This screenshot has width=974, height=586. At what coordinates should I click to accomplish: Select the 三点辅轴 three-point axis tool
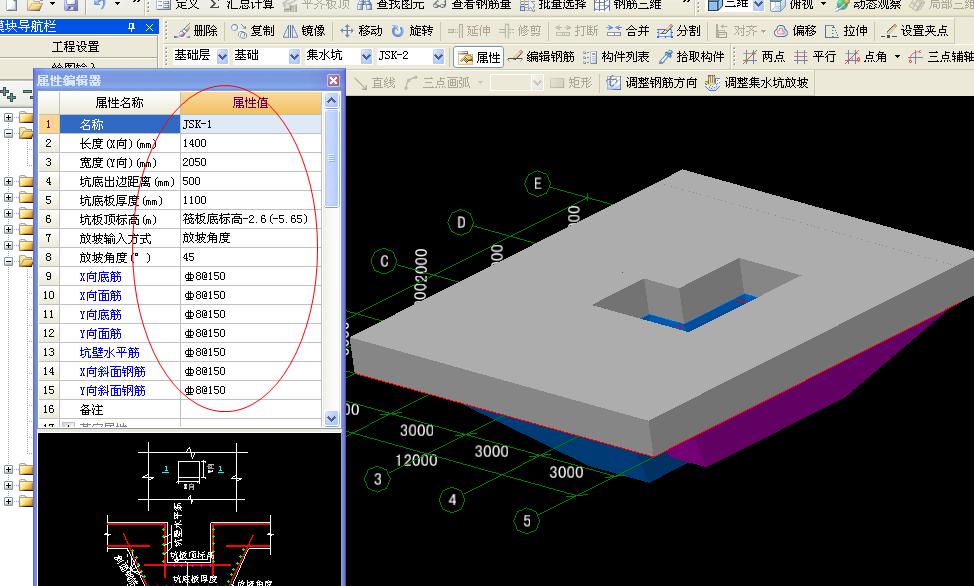[940, 57]
